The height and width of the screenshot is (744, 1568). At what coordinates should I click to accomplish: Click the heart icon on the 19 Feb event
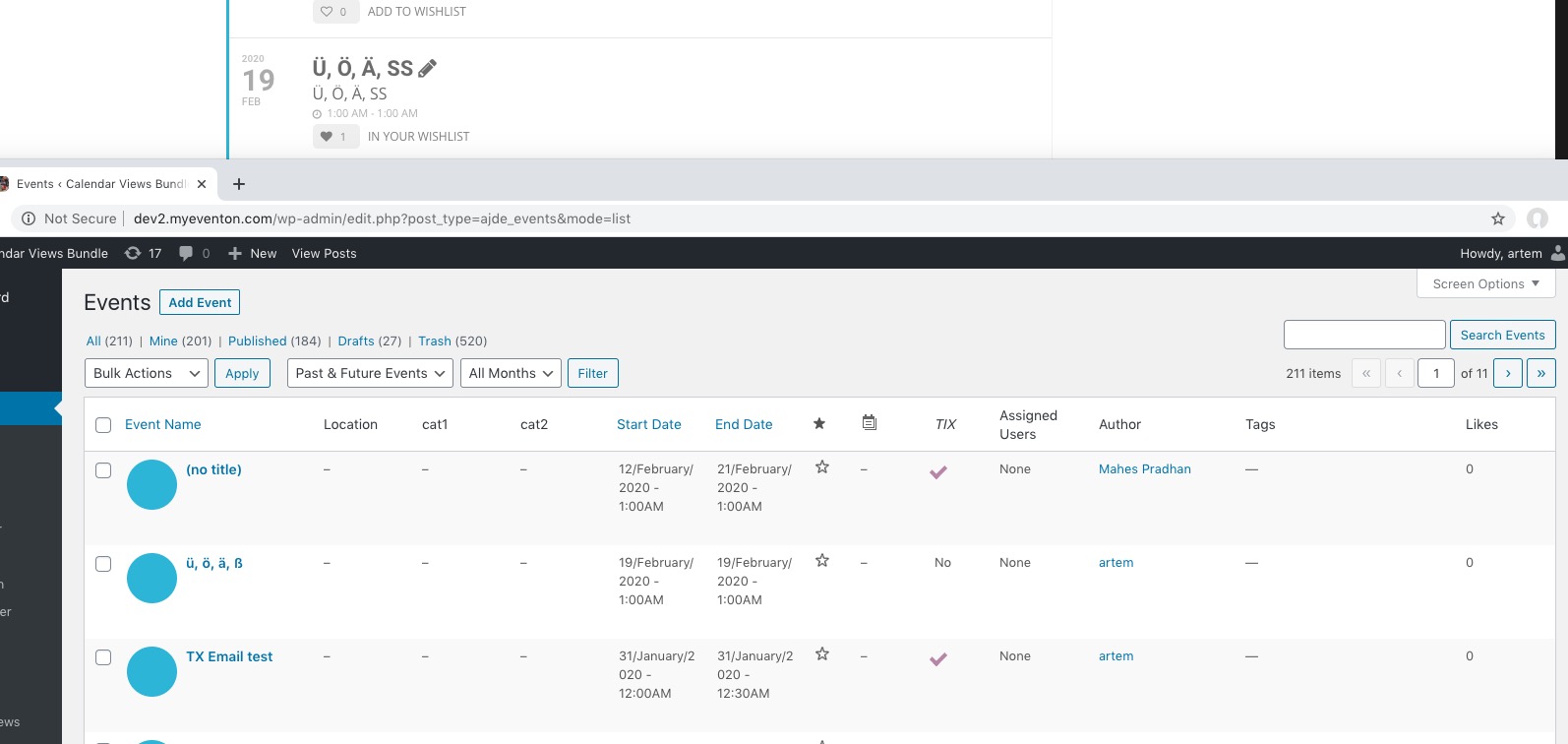pyautogui.click(x=327, y=137)
